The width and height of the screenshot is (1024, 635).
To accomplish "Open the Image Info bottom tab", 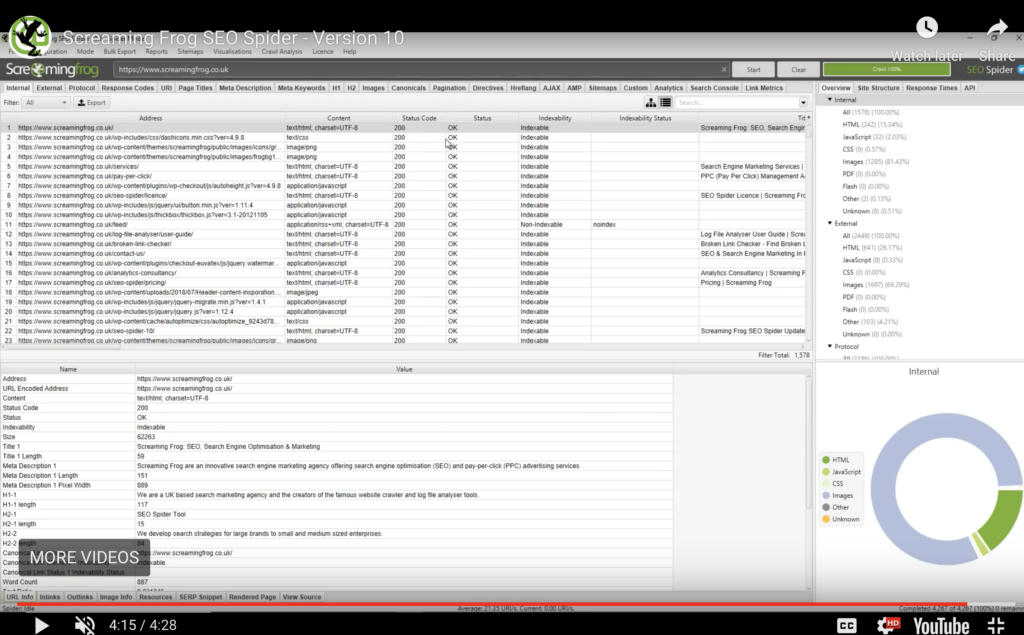I will pos(116,597).
